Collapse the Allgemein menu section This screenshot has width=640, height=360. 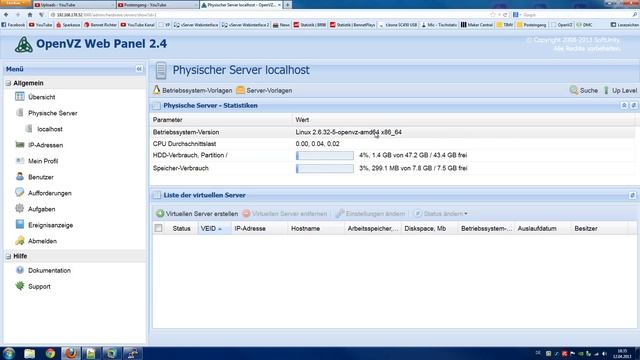pos(8,83)
